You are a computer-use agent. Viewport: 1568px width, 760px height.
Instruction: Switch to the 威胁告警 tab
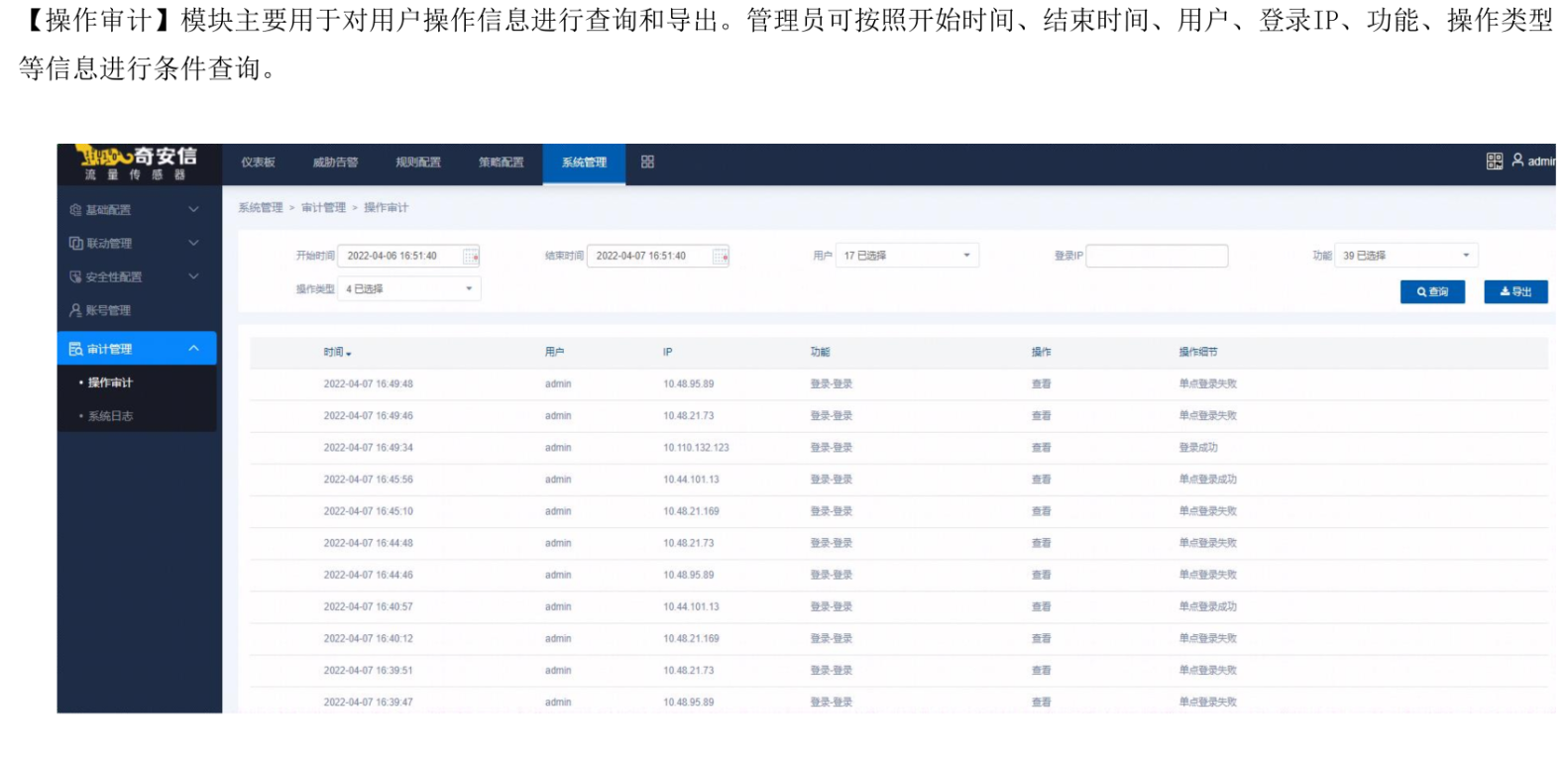(x=335, y=163)
